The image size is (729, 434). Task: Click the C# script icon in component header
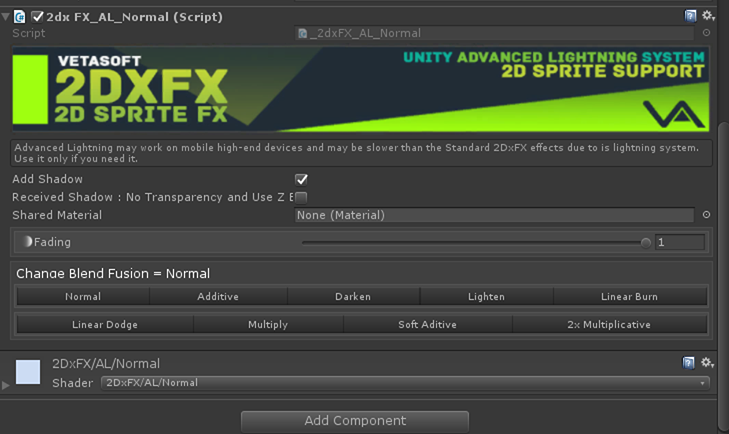(20, 17)
